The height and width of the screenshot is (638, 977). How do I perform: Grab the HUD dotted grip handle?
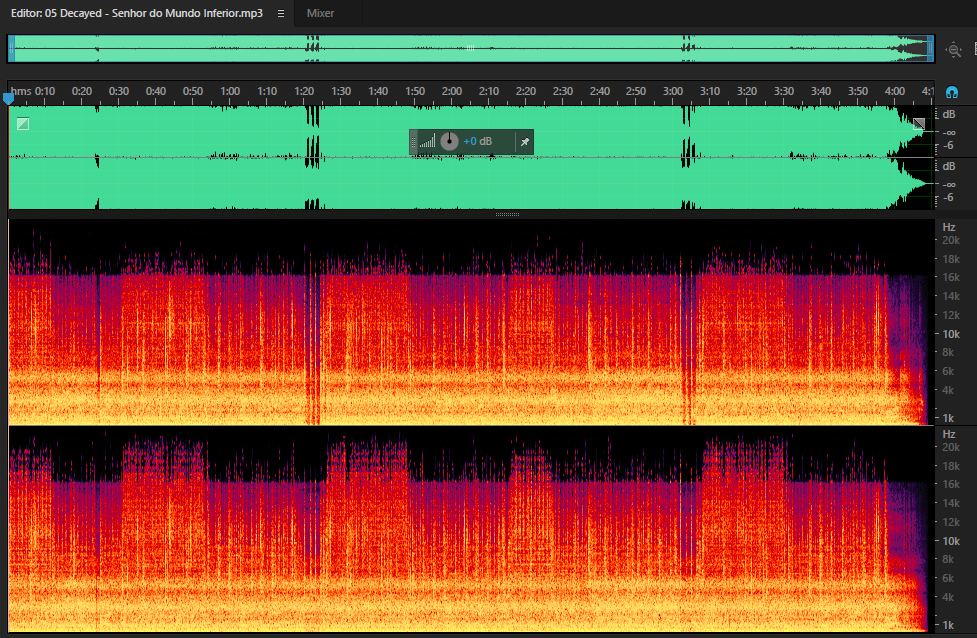click(413, 142)
